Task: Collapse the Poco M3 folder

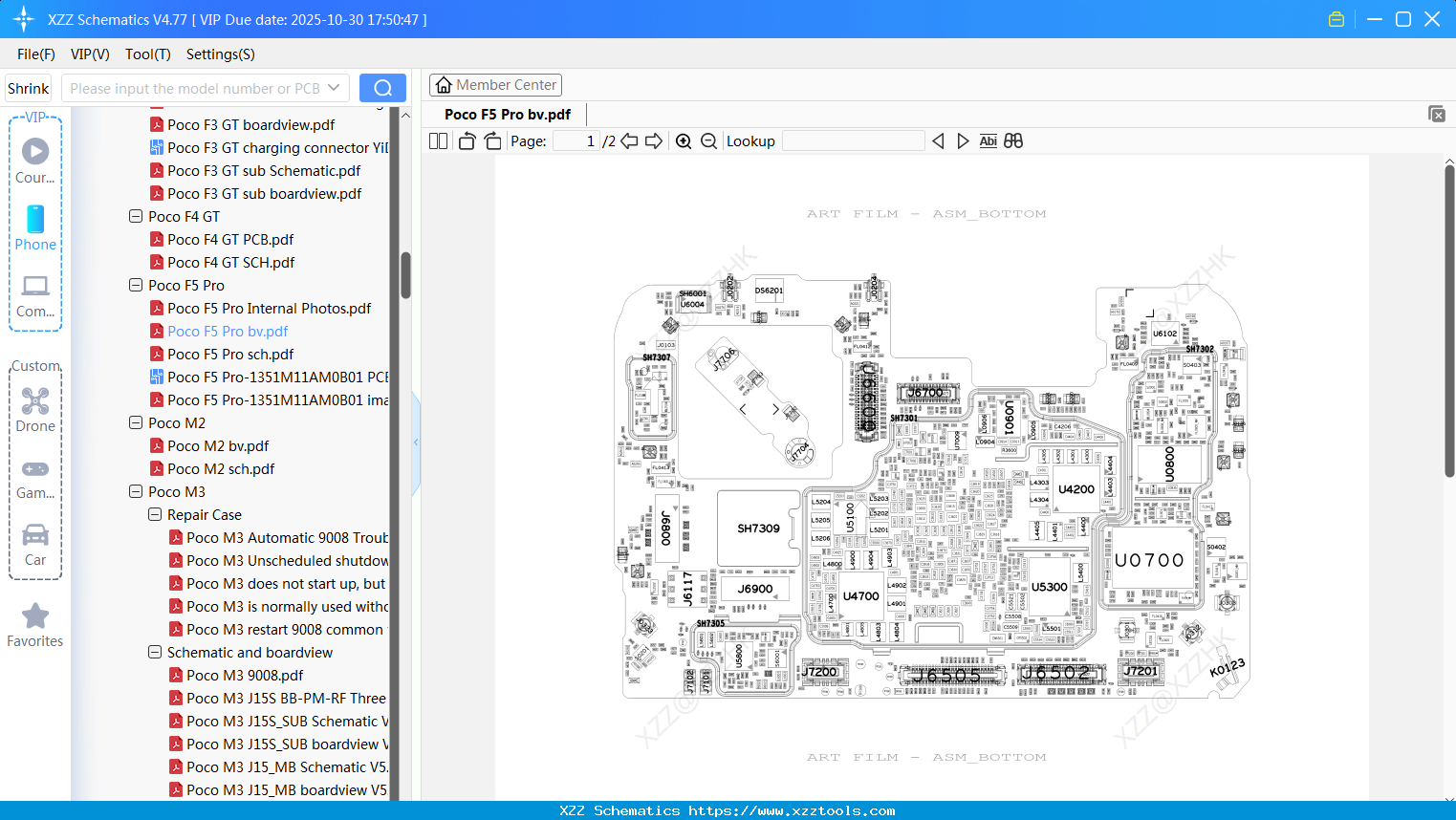Action: 136,492
